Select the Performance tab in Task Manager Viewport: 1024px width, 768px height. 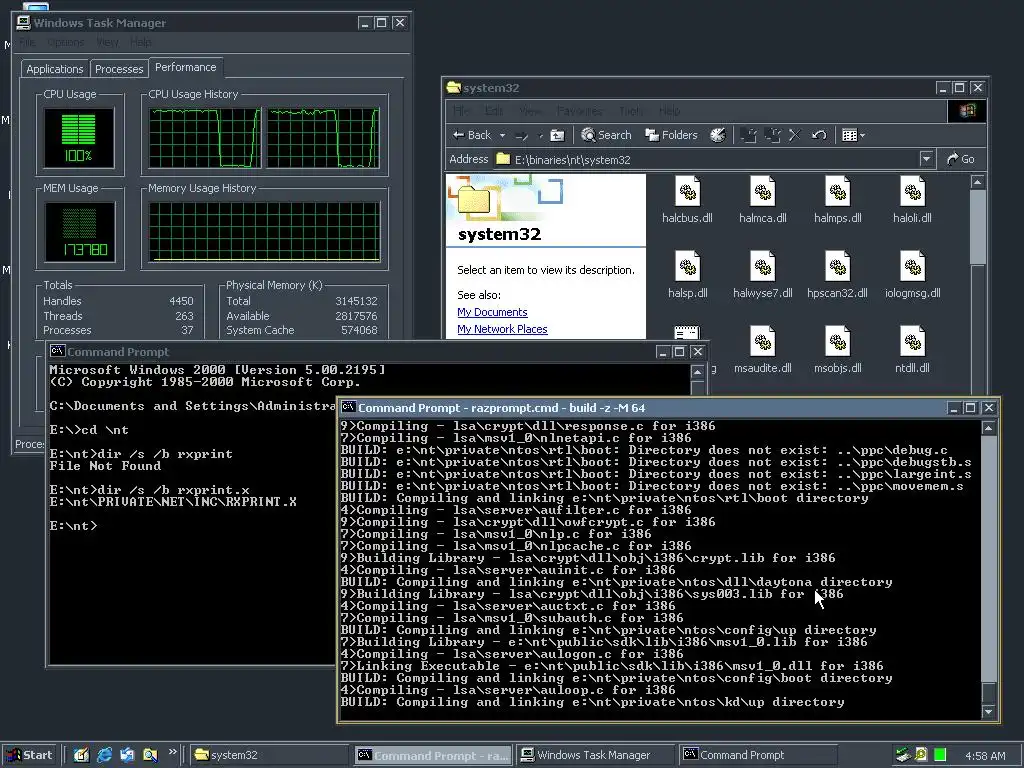pyautogui.click(x=185, y=67)
